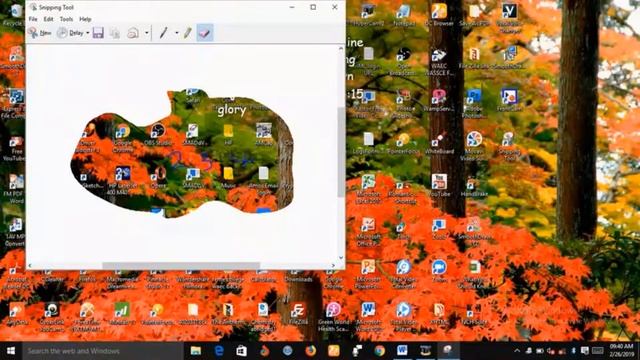Click the Delay button in Snipping Tool
This screenshot has height=360, width=640.
coord(70,33)
